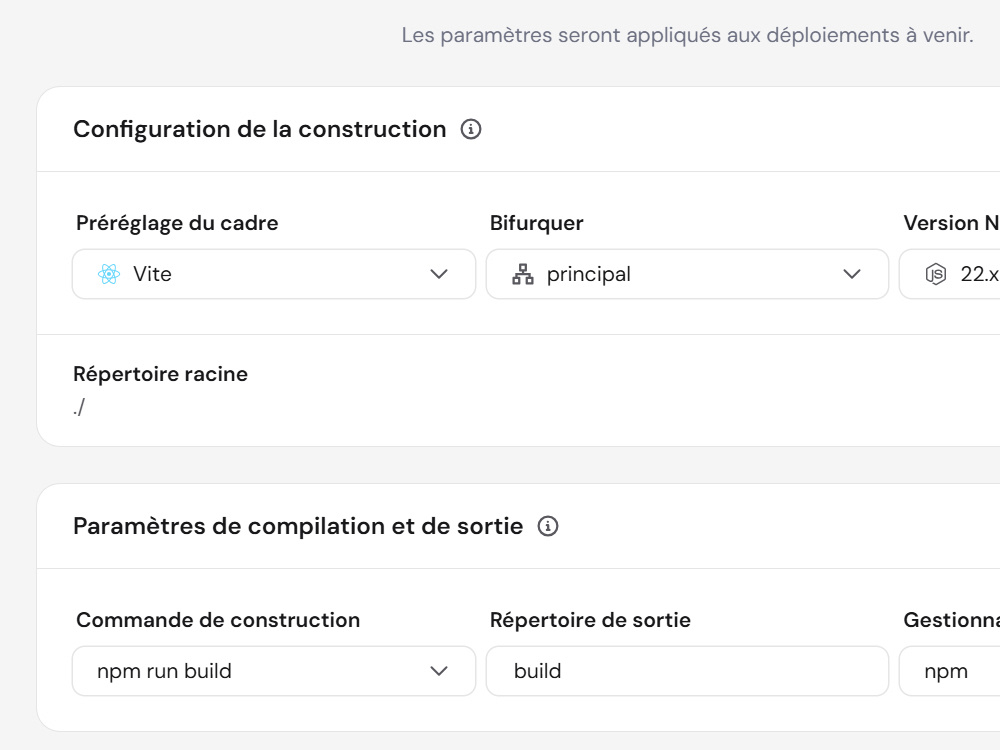Click the Bifurquer label
Screen dimensions: 1000x750
(x=536, y=223)
